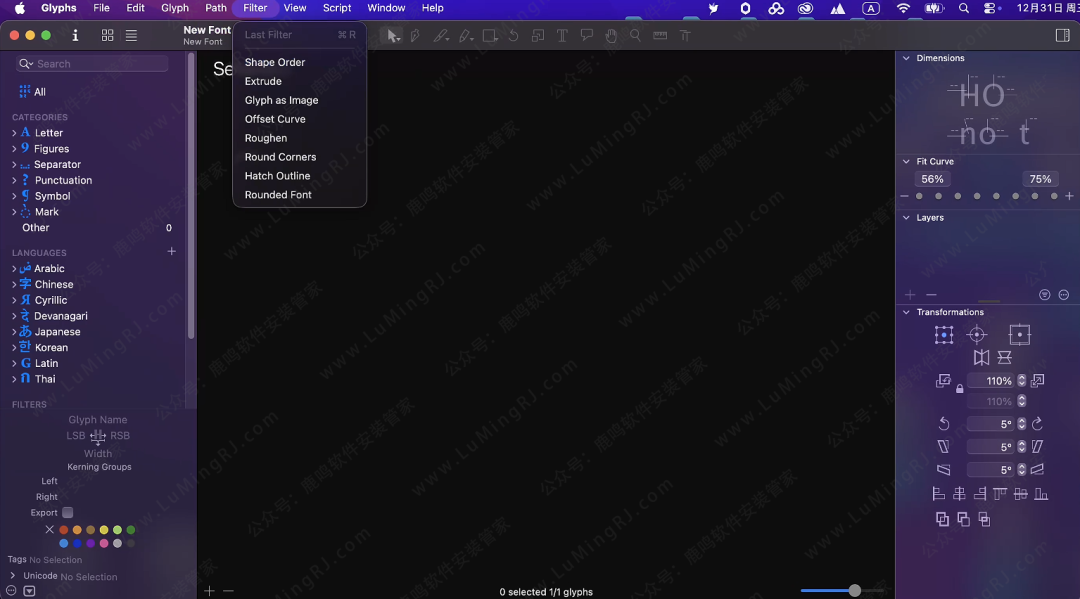Choose Round Corners filter
The height and width of the screenshot is (599, 1080).
click(x=300, y=157)
